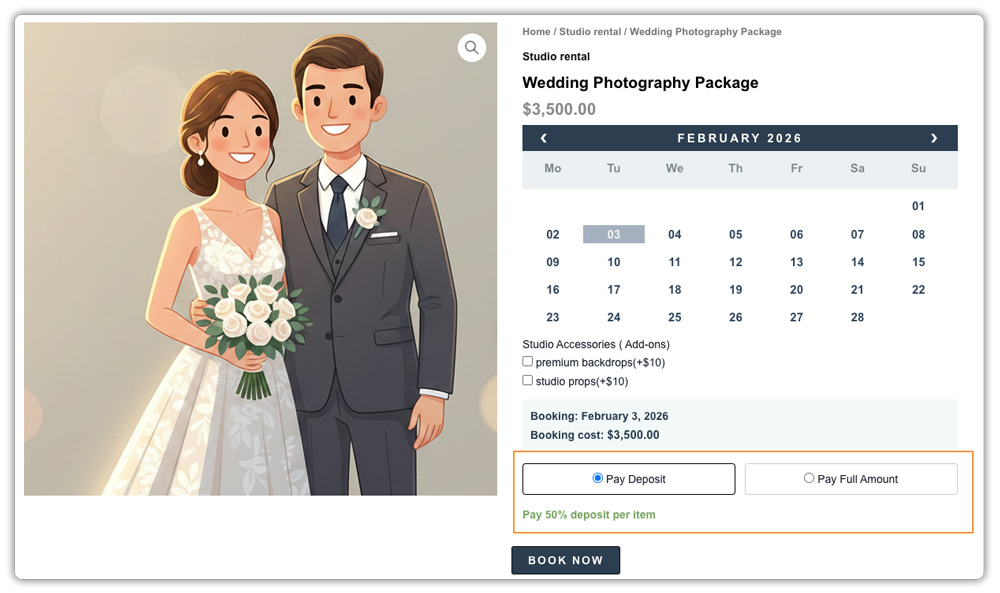Open the Wedding Photography Package breadcrumb
Viewport: 1000px width, 593px height.
705,31
